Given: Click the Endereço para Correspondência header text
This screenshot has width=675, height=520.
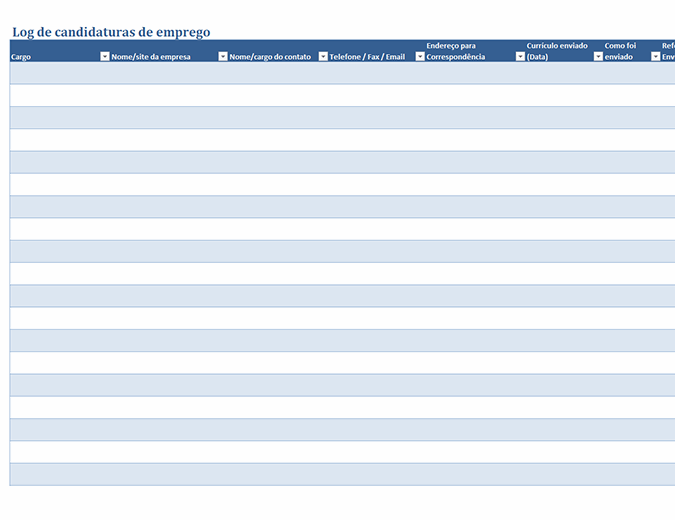Looking at the screenshot, I should tap(455, 52).
